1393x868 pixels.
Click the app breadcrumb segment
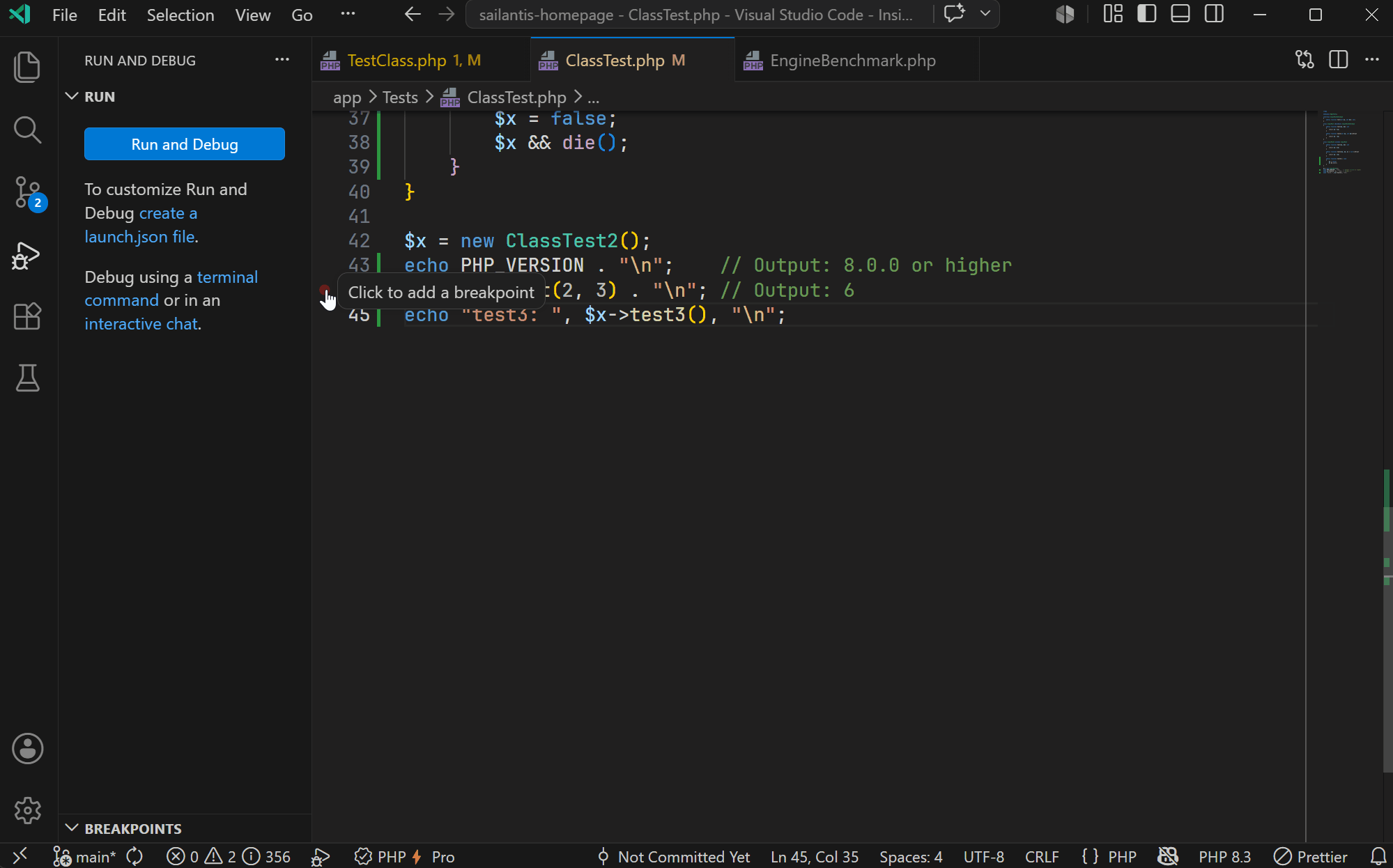(347, 98)
